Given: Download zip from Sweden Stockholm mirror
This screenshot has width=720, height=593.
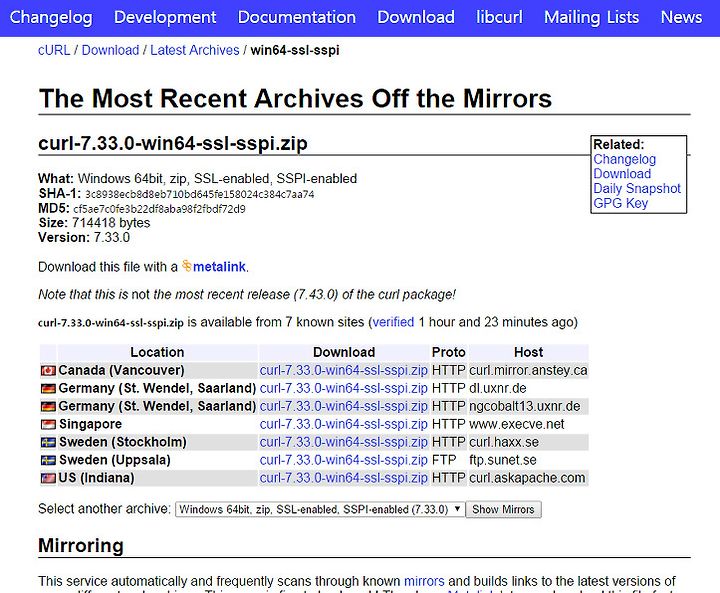Looking at the screenshot, I should pyautogui.click(x=343, y=442).
